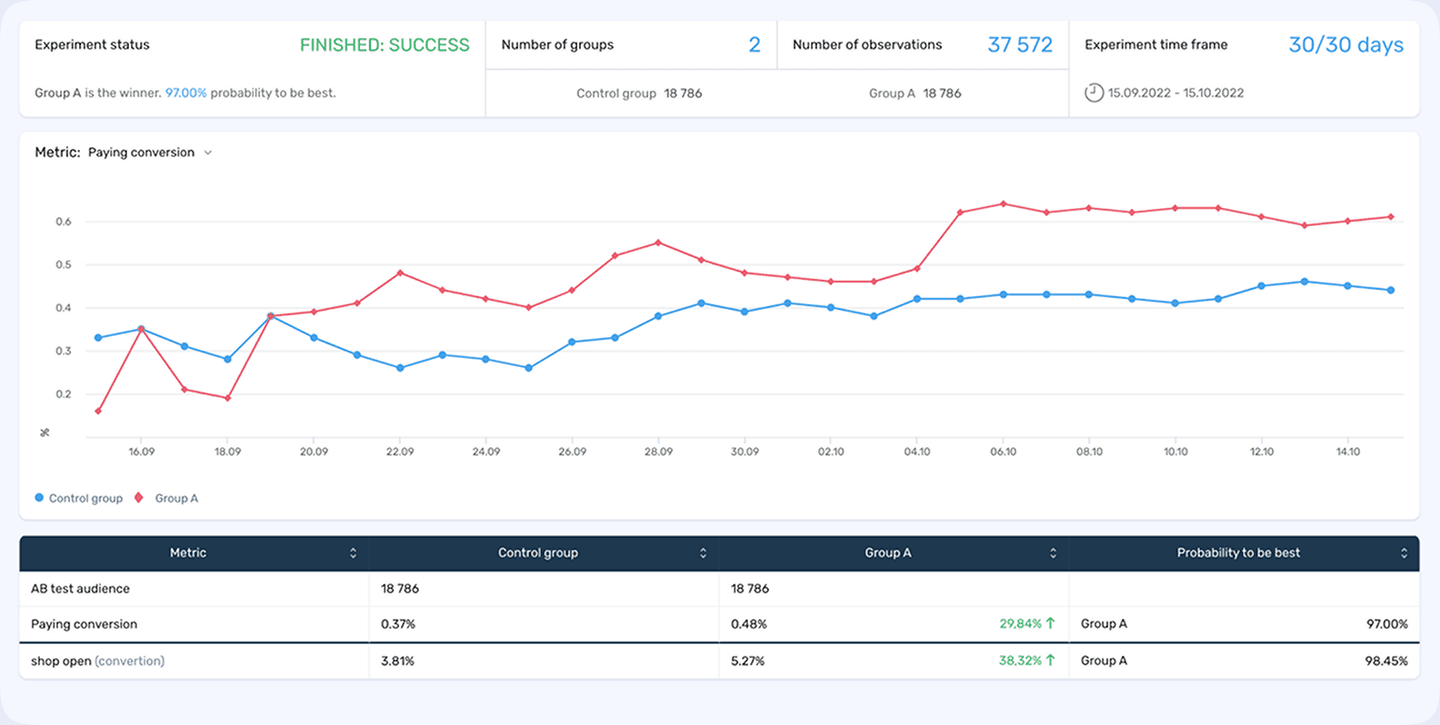Toggle Group A legend item
Screen dimensions: 1440x725
(x=167, y=498)
